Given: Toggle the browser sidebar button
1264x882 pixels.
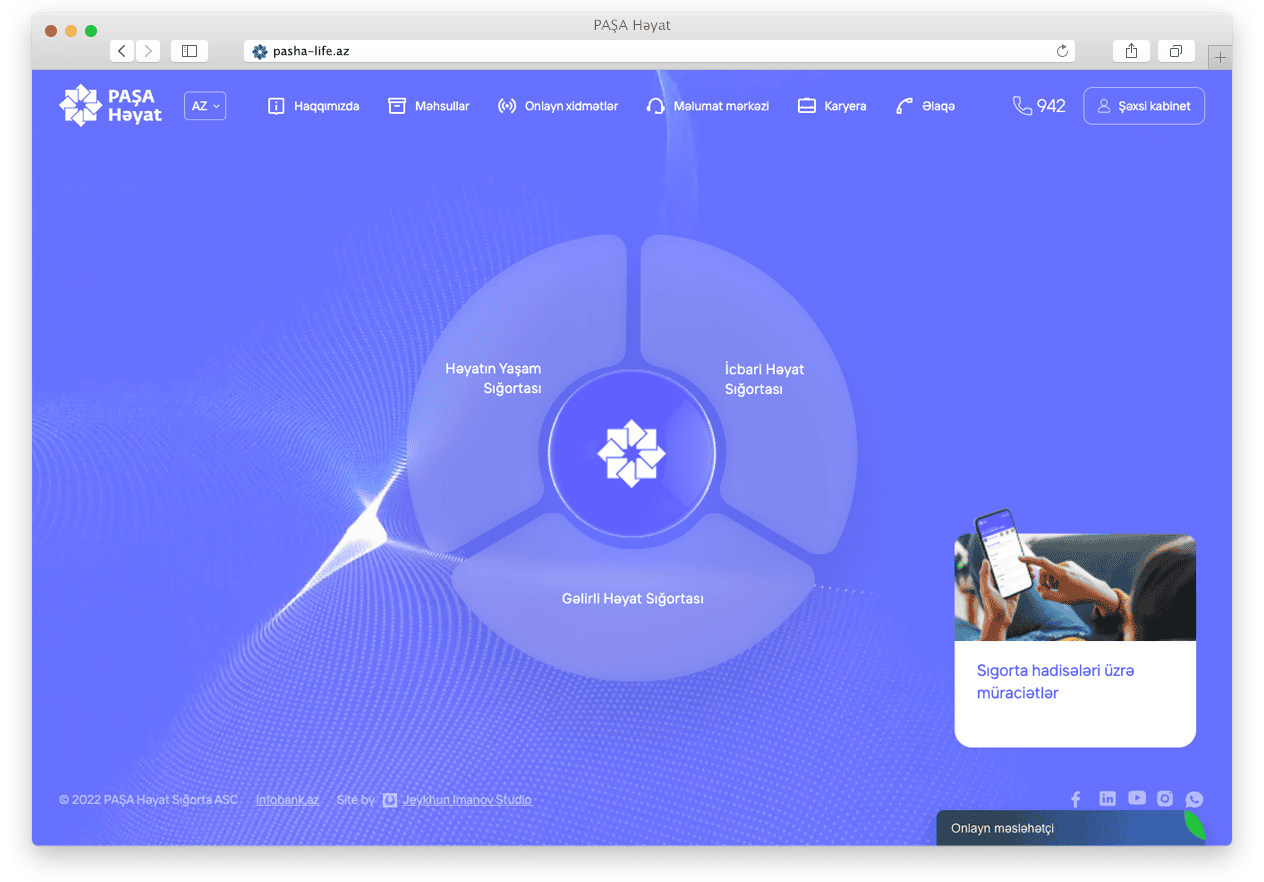Looking at the screenshot, I should click(x=189, y=51).
